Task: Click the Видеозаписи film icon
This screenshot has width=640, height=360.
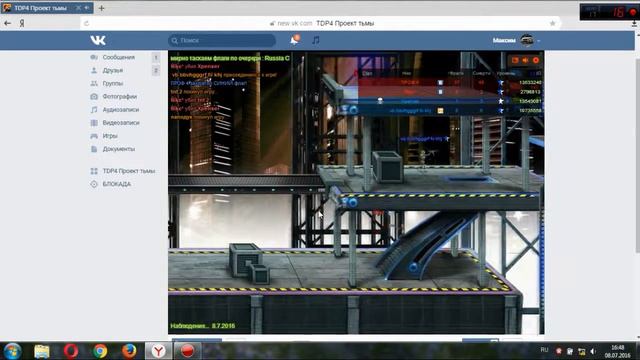Action: [x=94, y=122]
